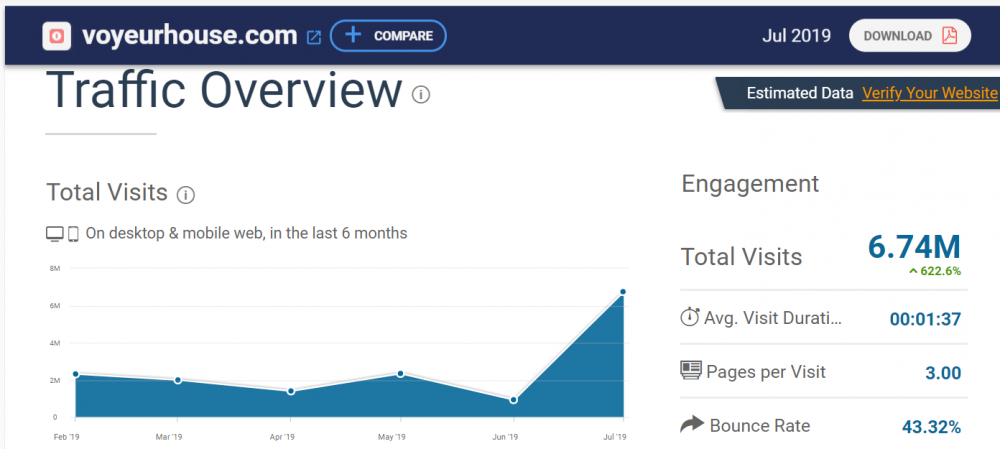Click the Total Visits info icon
The height and width of the screenshot is (449, 1000).
[186, 195]
